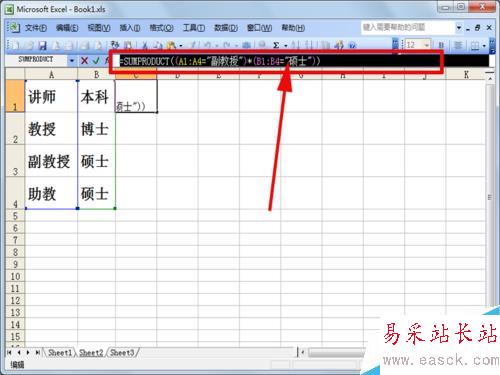This screenshot has height=375, width=500.
Task: Click the Excel workbook icon beside the File menu
Action: pos(14,27)
